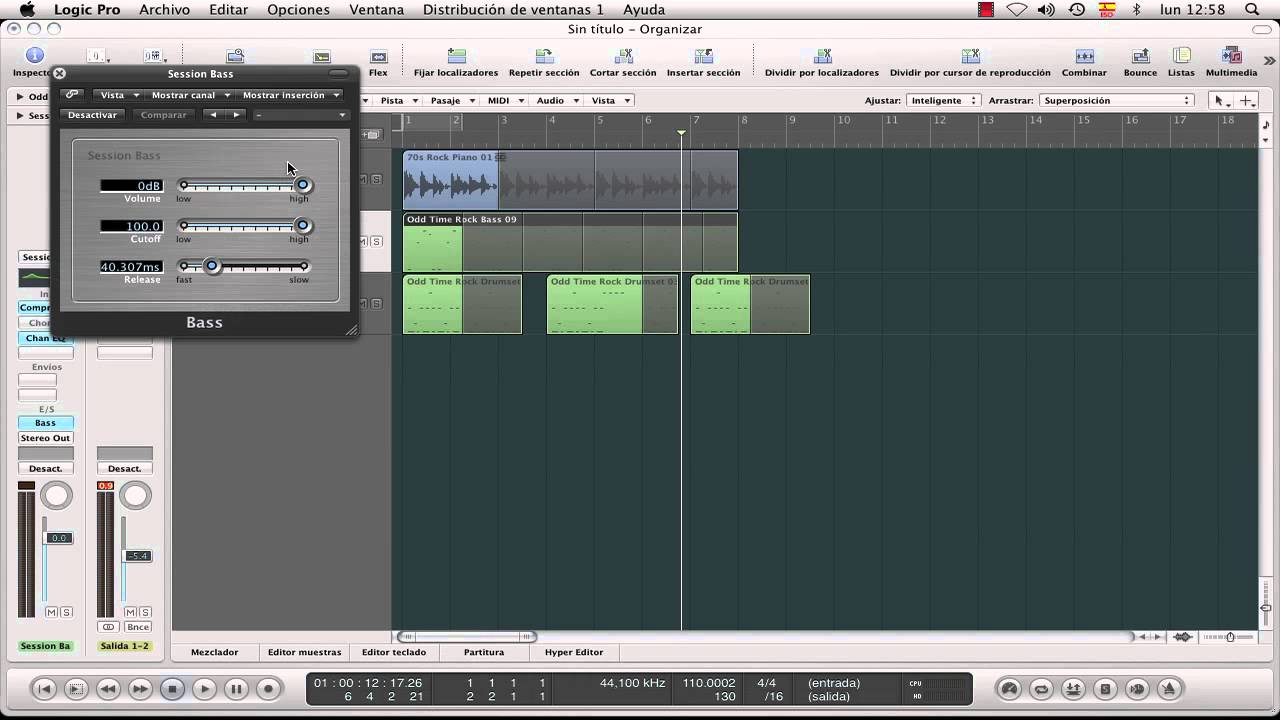Open Vista dropdown in Session Bass window
The width and height of the screenshot is (1280, 720).
(118, 95)
